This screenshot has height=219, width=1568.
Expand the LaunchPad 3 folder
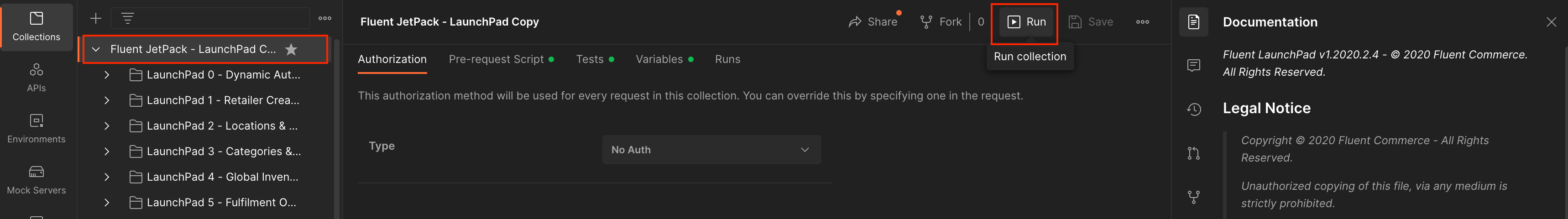pos(106,151)
